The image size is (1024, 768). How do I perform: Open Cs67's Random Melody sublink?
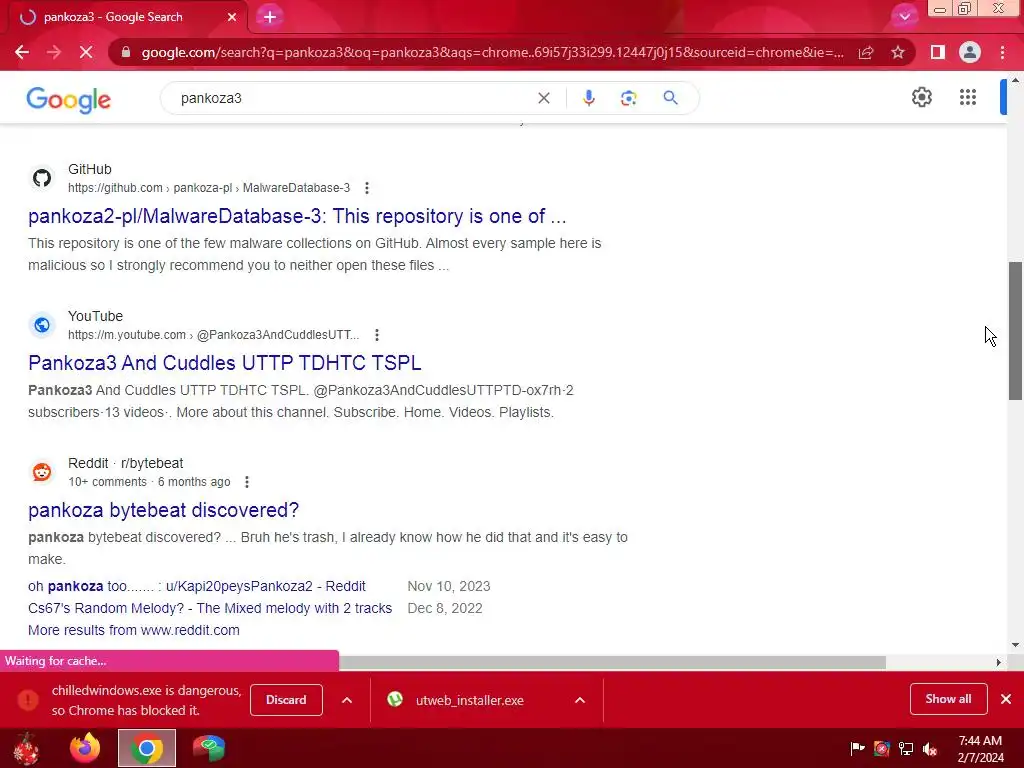click(x=210, y=609)
